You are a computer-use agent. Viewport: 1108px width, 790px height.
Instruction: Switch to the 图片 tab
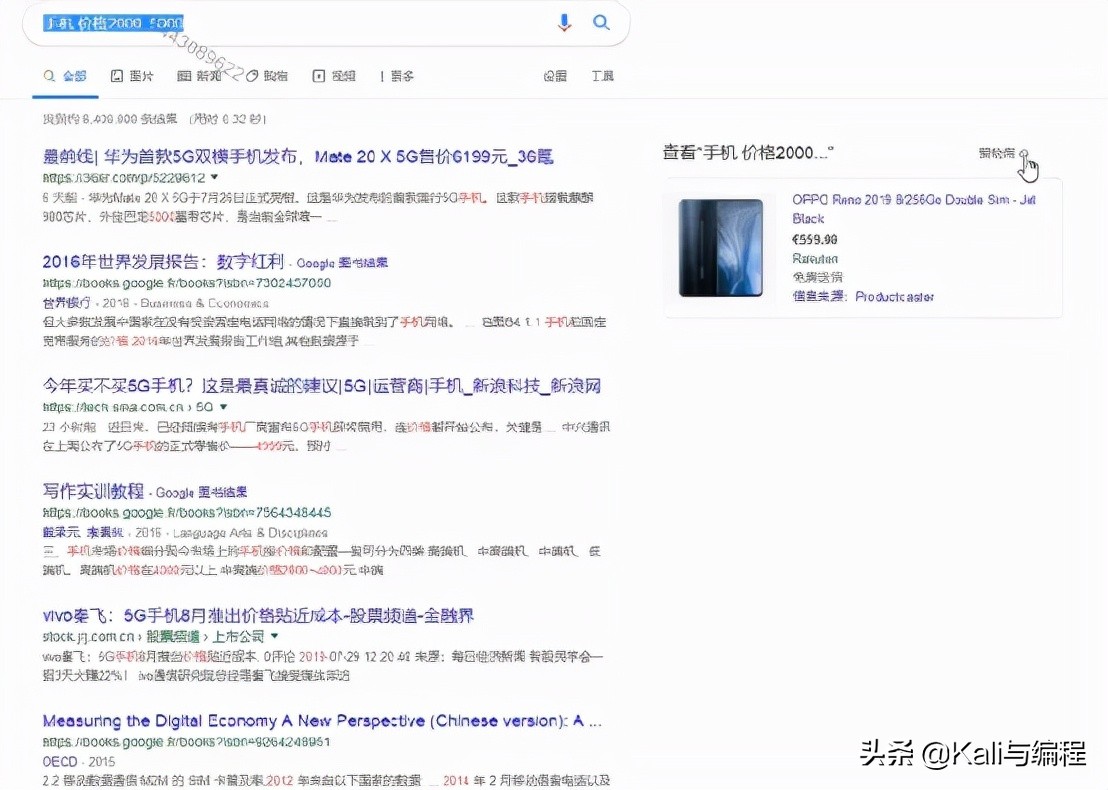pos(132,76)
